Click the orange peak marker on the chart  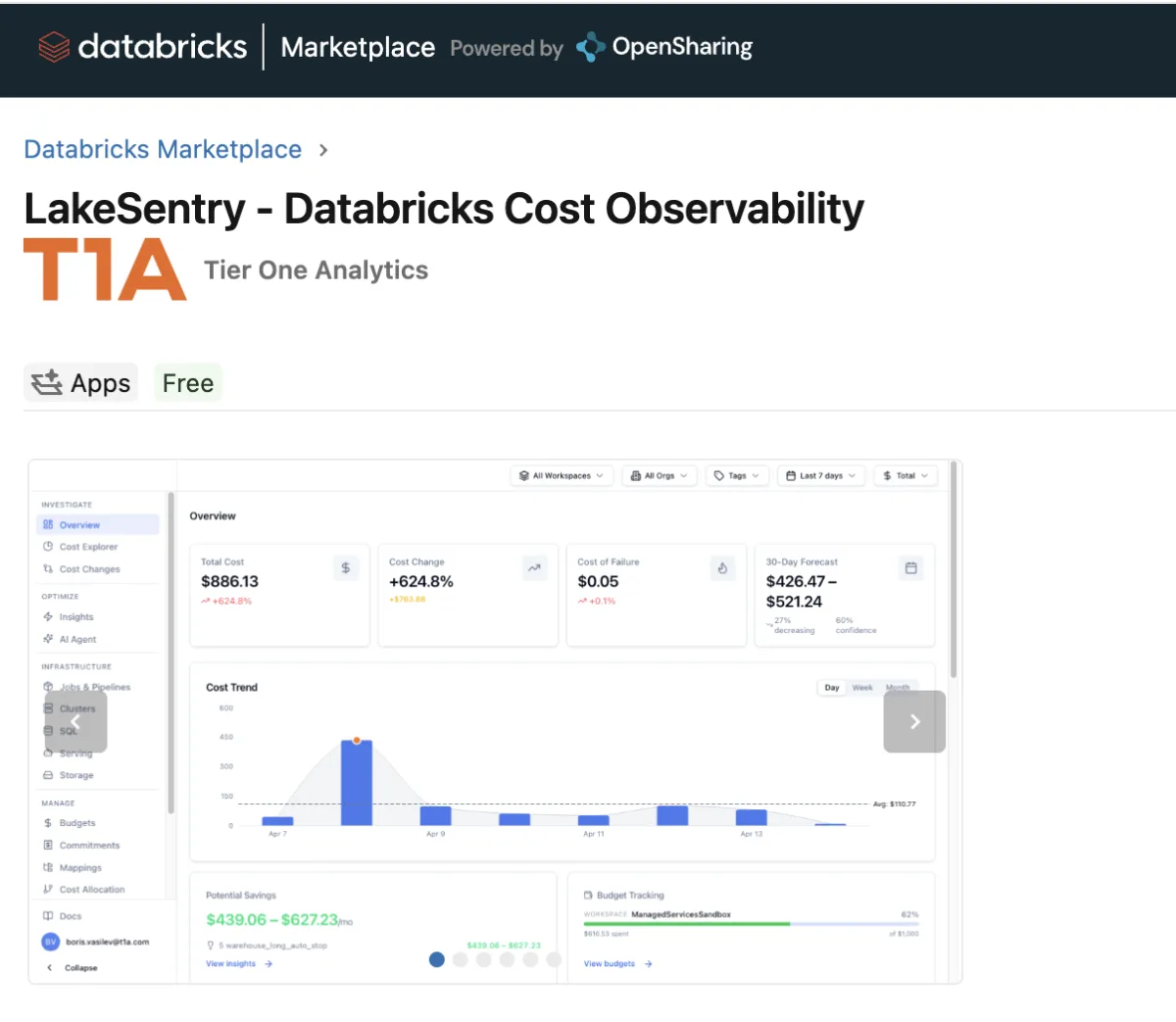coord(357,740)
